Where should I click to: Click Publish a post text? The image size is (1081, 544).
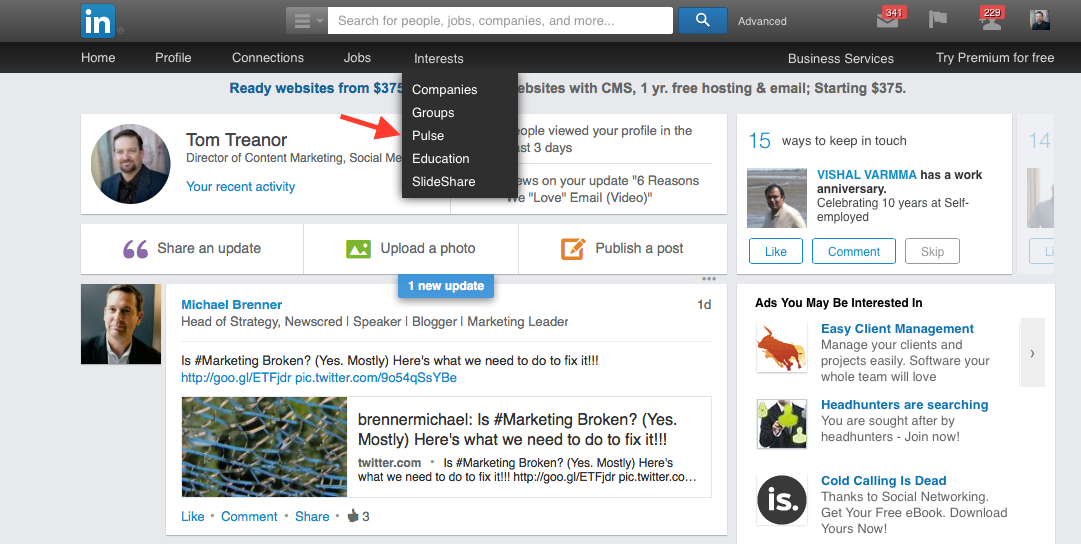click(639, 248)
